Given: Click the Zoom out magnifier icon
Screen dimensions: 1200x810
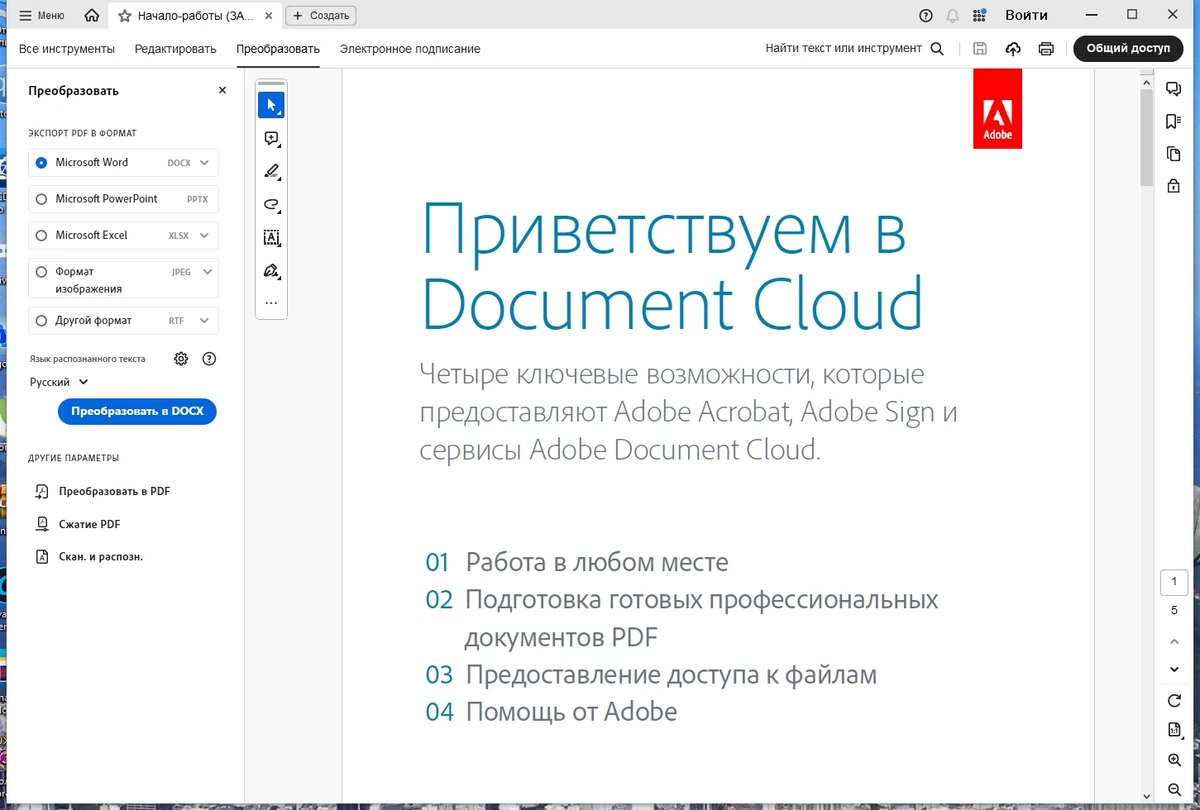Looking at the screenshot, I should click(1174, 791).
